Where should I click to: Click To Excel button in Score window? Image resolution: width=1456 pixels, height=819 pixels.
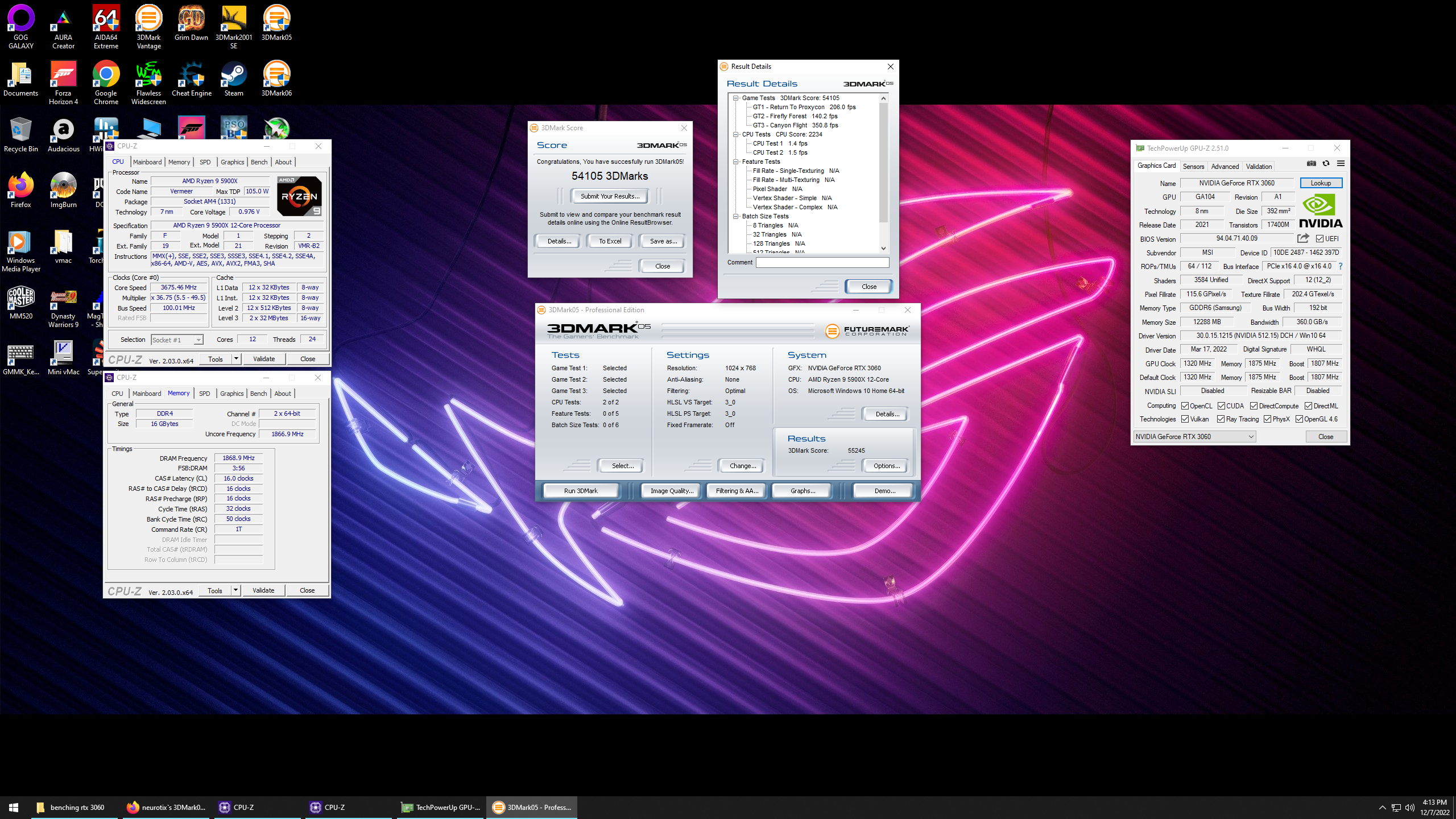click(x=610, y=241)
